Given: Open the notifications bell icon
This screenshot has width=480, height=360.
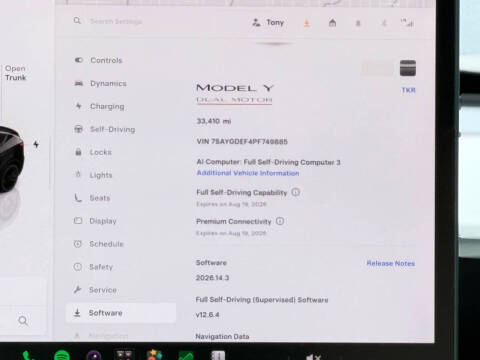Looking at the screenshot, I should 358,23.
